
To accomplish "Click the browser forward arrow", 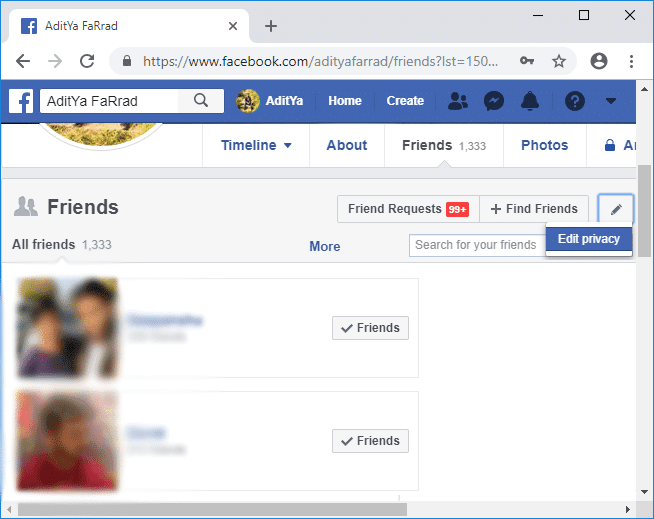I will point(55,61).
